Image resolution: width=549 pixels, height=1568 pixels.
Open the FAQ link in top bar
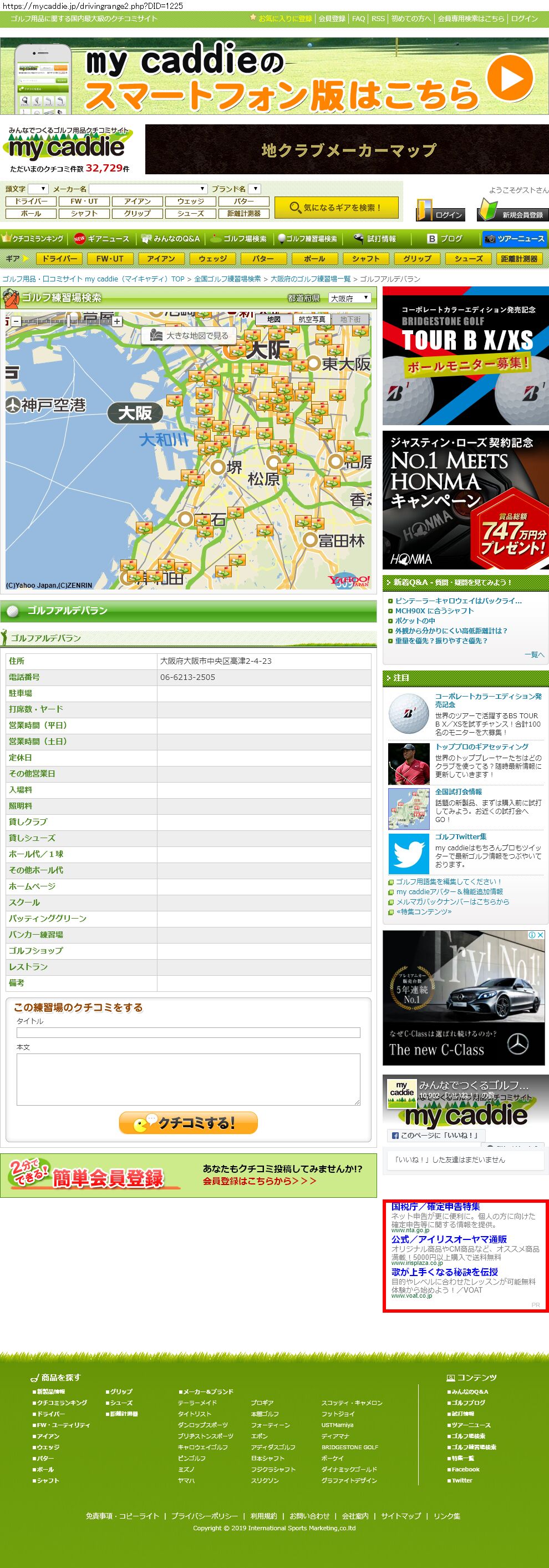359,18
